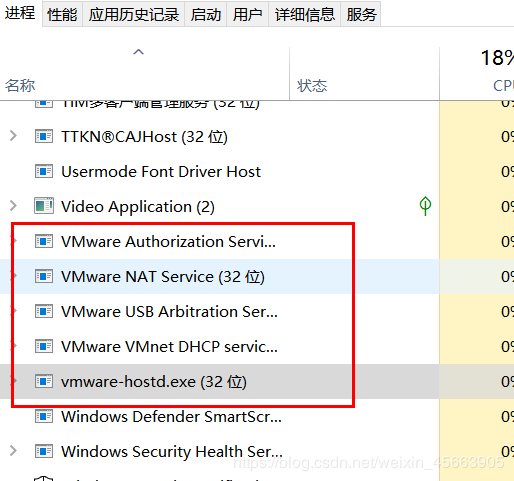This screenshot has width=514, height=481.
Task: Click the VMware Authorization Service icon
Action: coord(44,241)
